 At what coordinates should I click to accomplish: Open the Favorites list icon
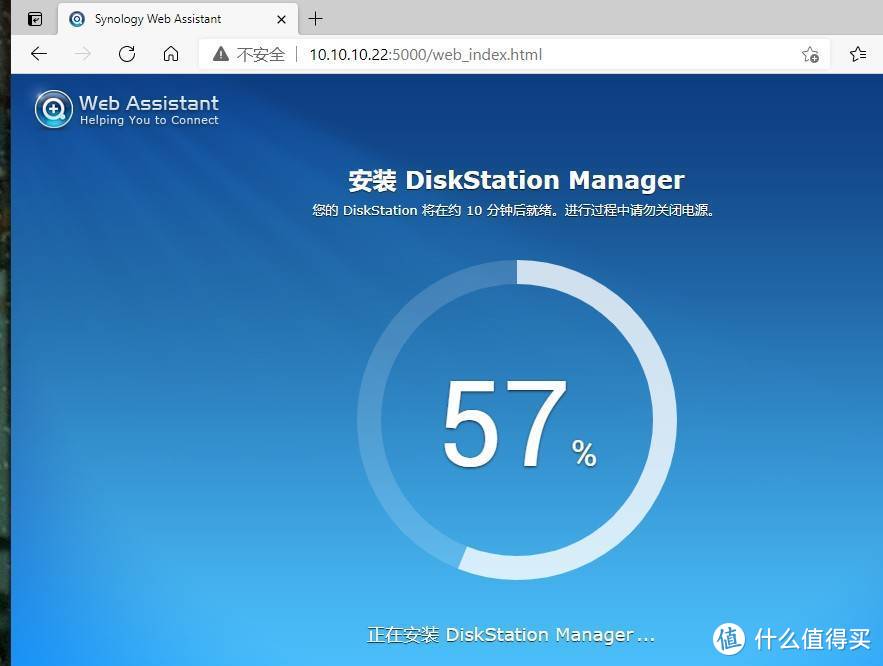coord(857,54)
